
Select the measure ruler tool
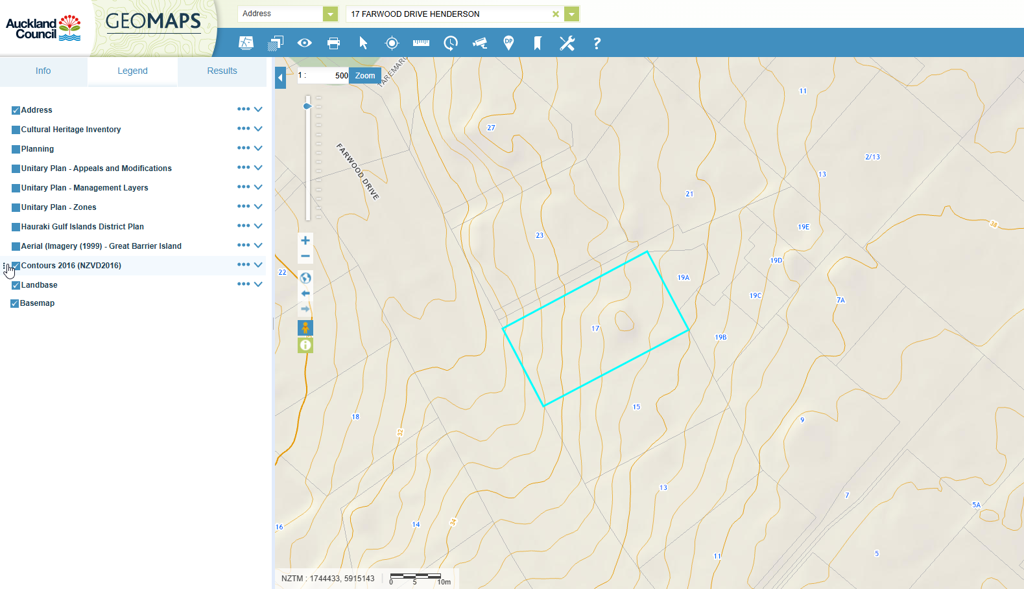click(x=421, y=43)
